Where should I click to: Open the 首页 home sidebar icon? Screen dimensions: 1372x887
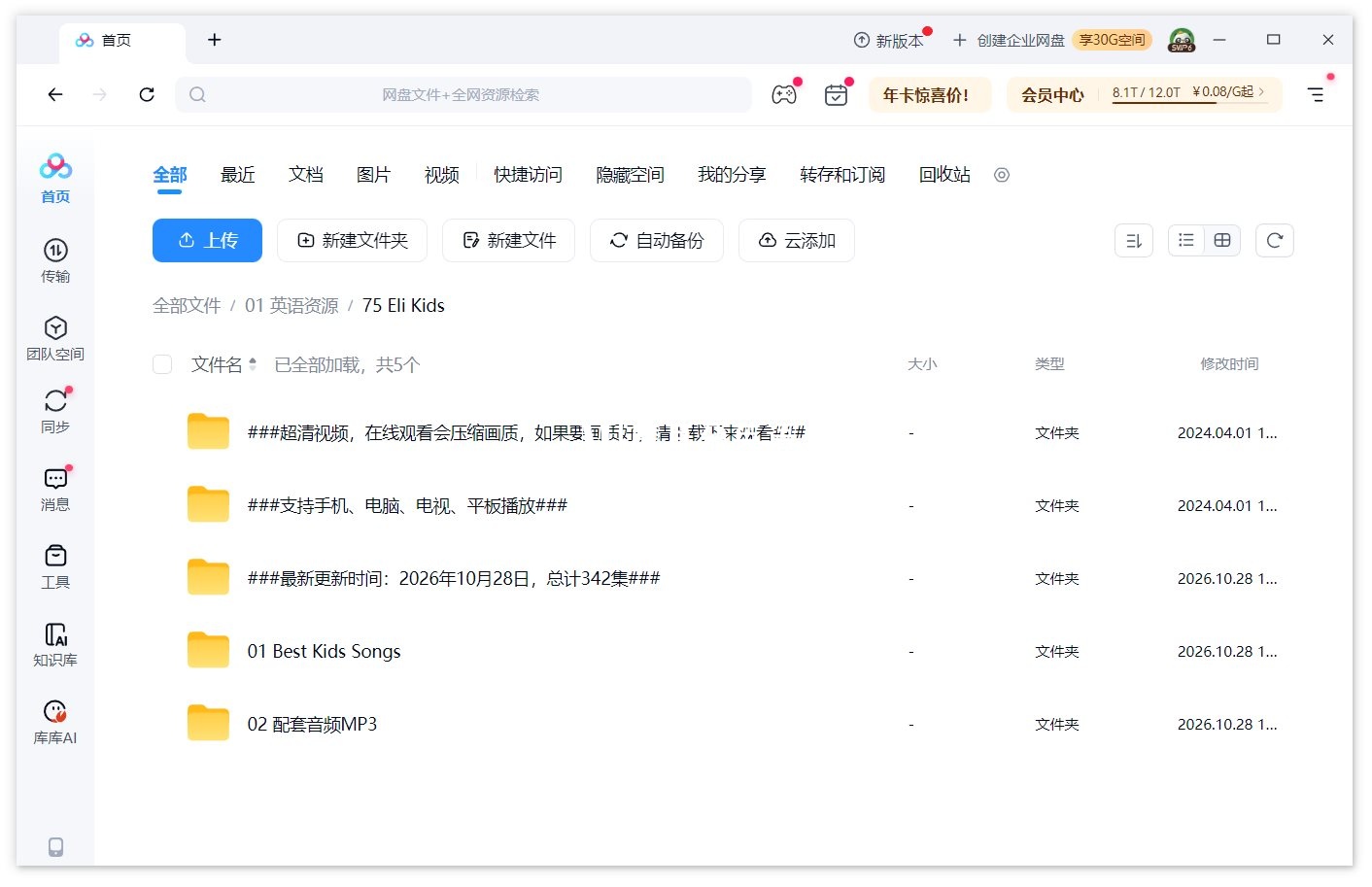click(x=55, y=178)
